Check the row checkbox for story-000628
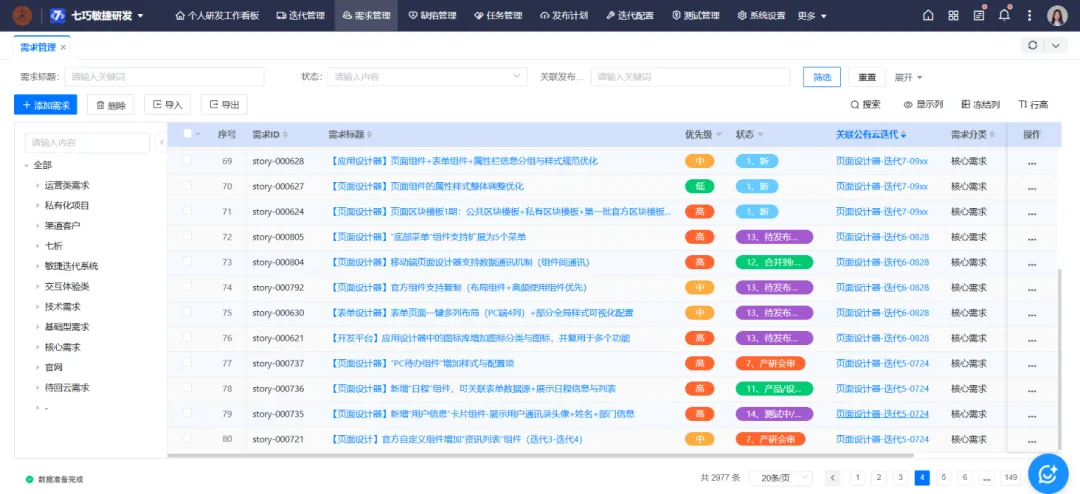1080x494 pixels. click(187, 160)
